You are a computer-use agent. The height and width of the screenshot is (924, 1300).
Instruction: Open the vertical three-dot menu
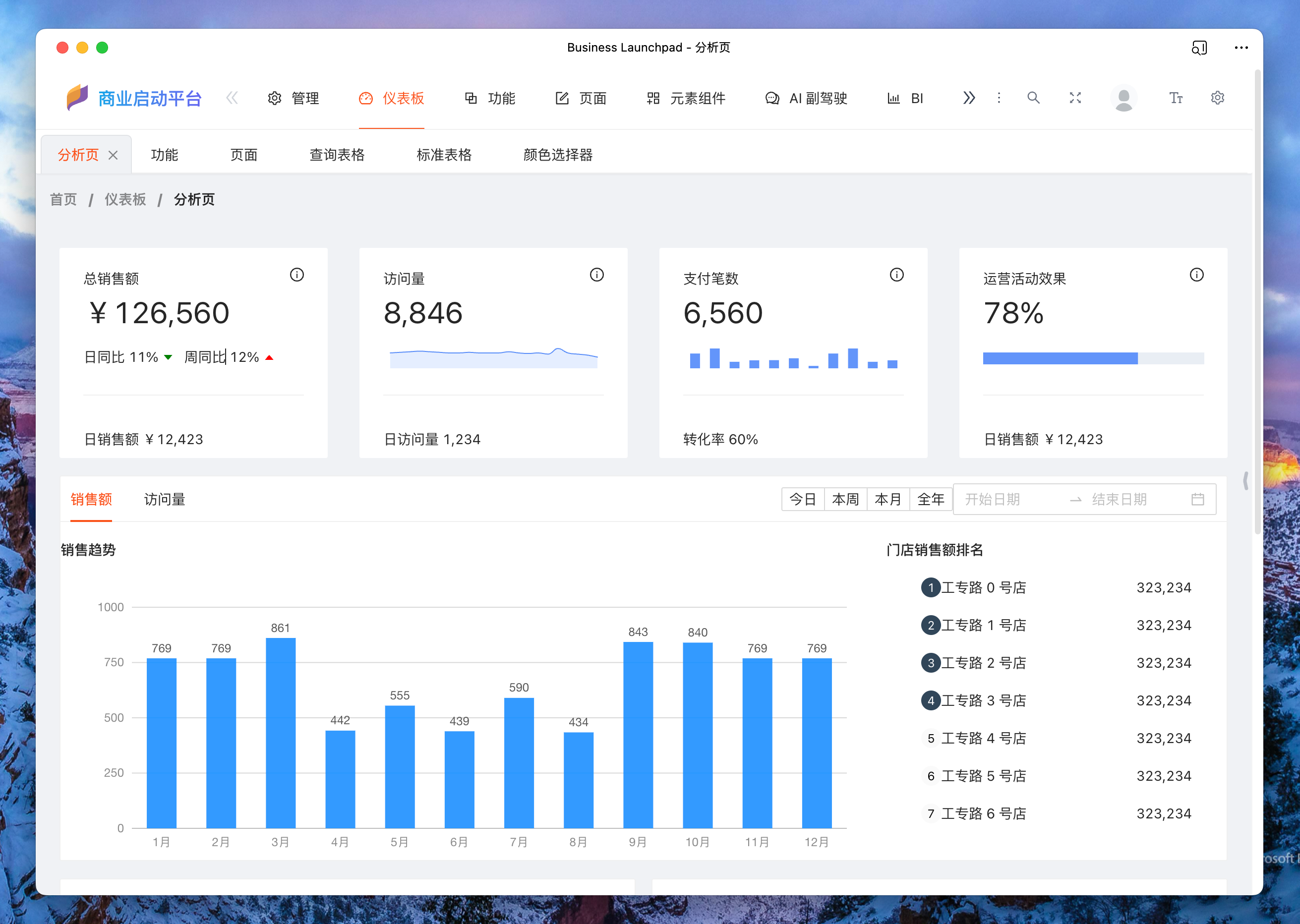(999, 98)
